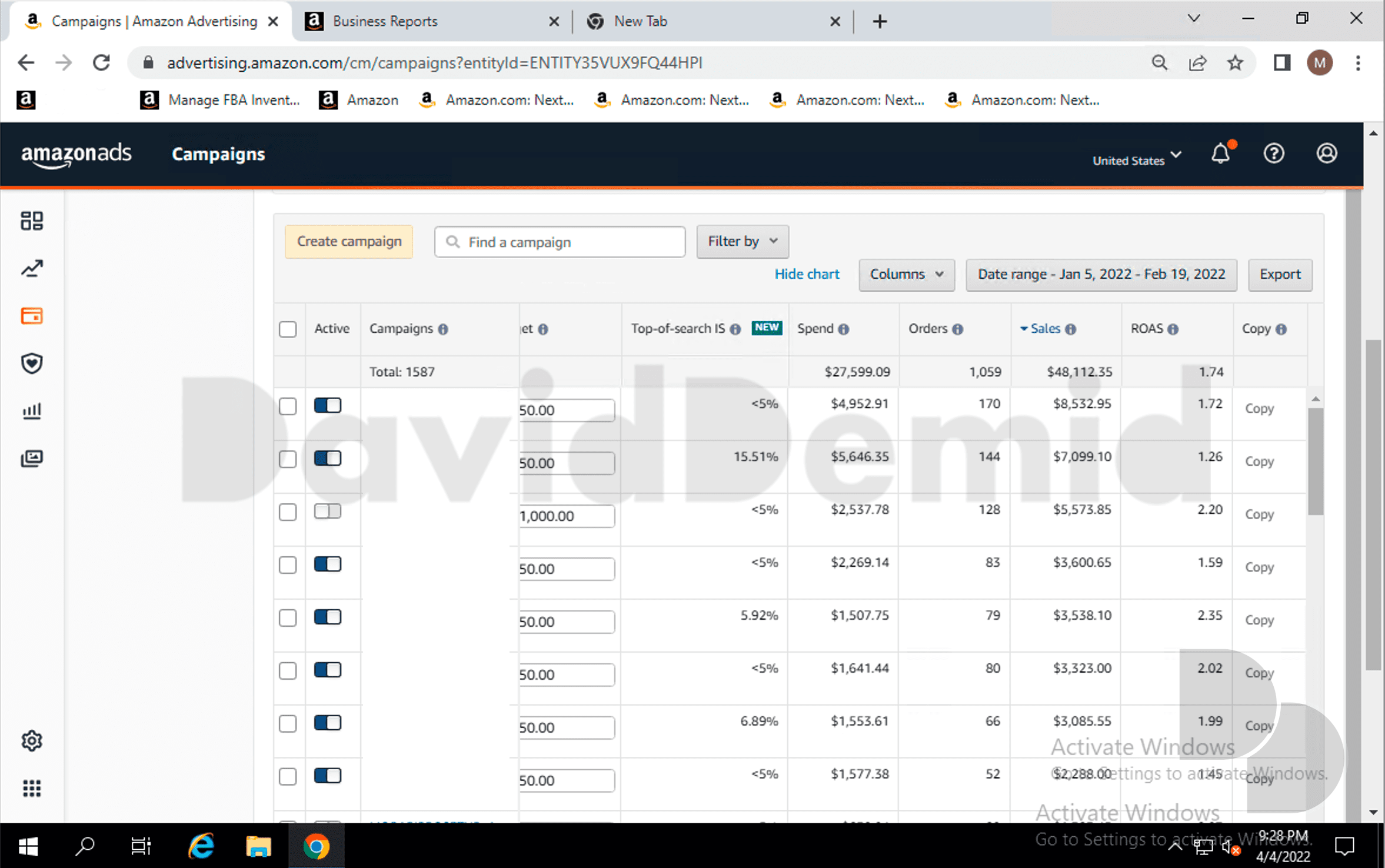Open the bar chart reports sidebar icon
This screenshot has height=868, width=1385.
point(32,410)
